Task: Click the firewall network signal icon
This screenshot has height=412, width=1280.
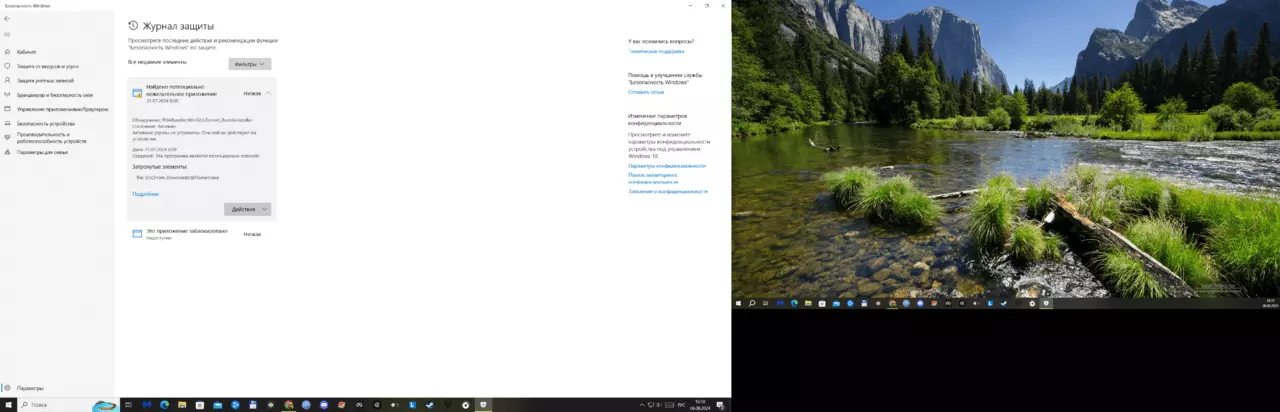Action: 7,95
